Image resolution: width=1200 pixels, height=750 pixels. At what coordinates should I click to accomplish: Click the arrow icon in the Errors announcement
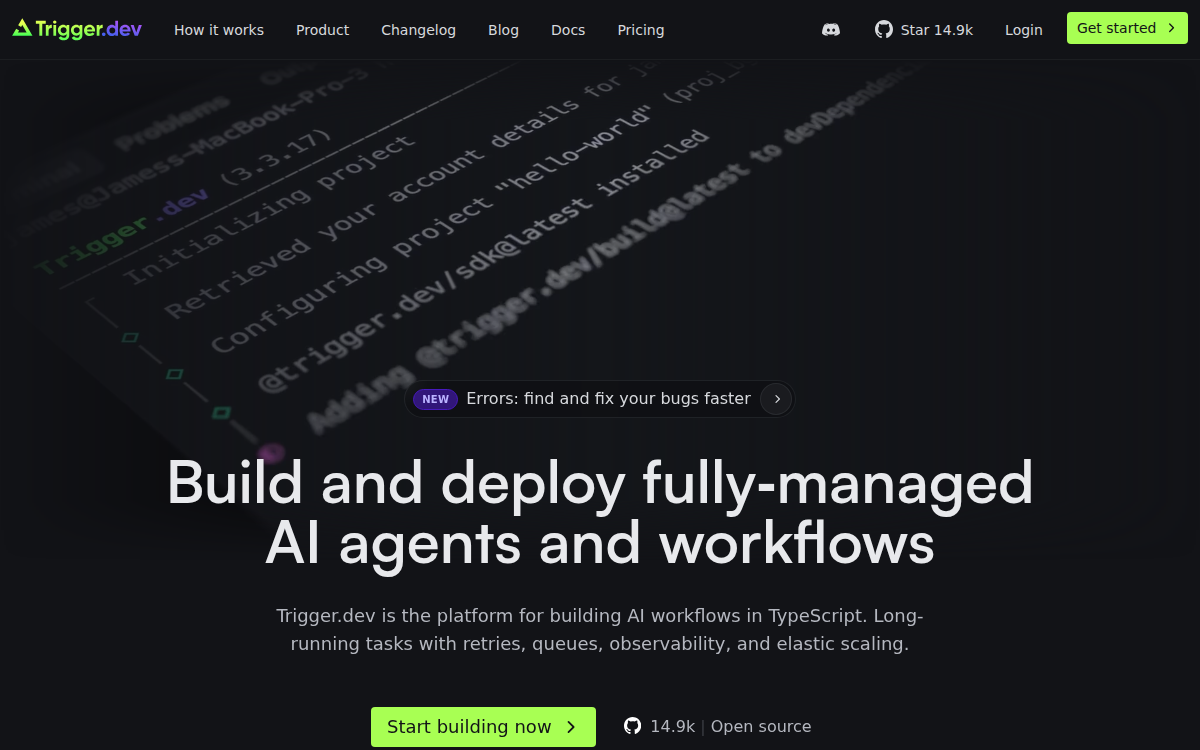click(777, 399)
